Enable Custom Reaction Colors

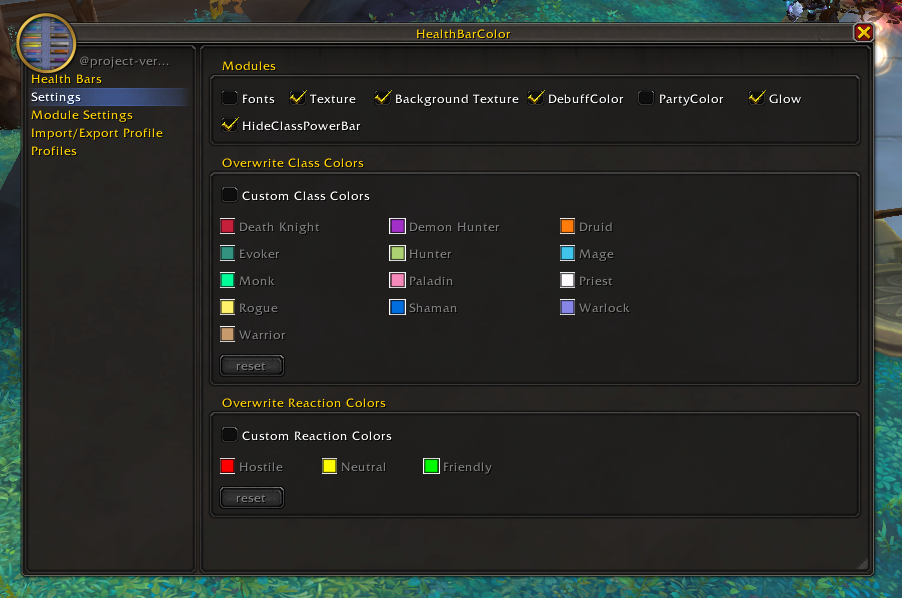coord(230,435)
